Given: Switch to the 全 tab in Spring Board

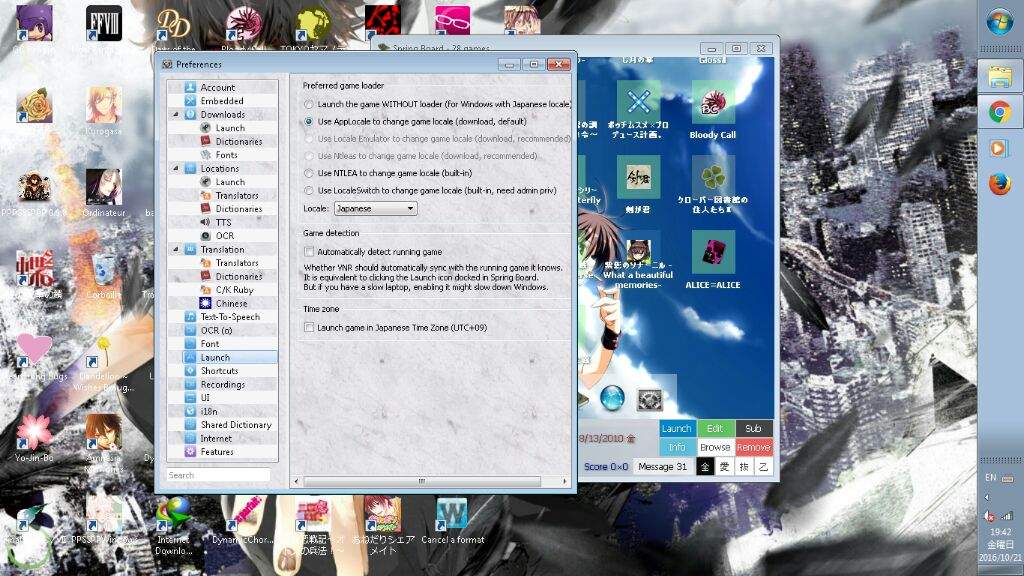Looking at the screenshot, I should (x=705, y=467).
